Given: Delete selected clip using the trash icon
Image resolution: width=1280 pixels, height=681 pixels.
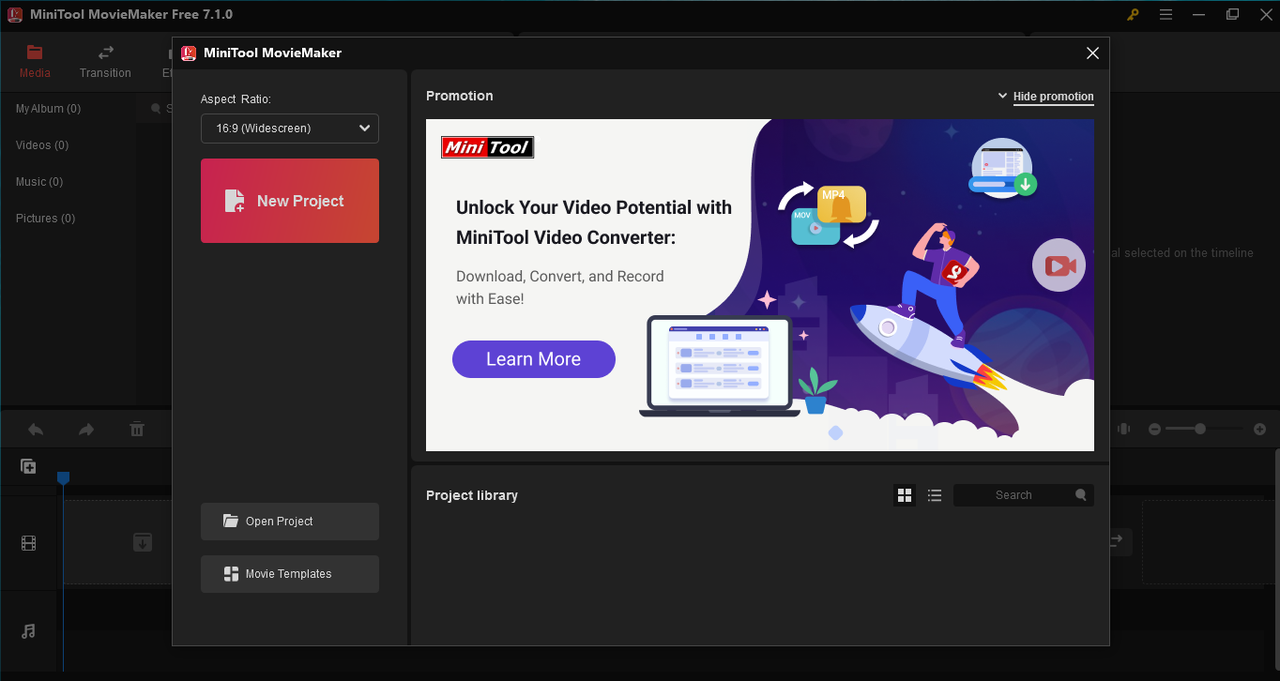Looking at the screenshot, I should tap(137, 428).
